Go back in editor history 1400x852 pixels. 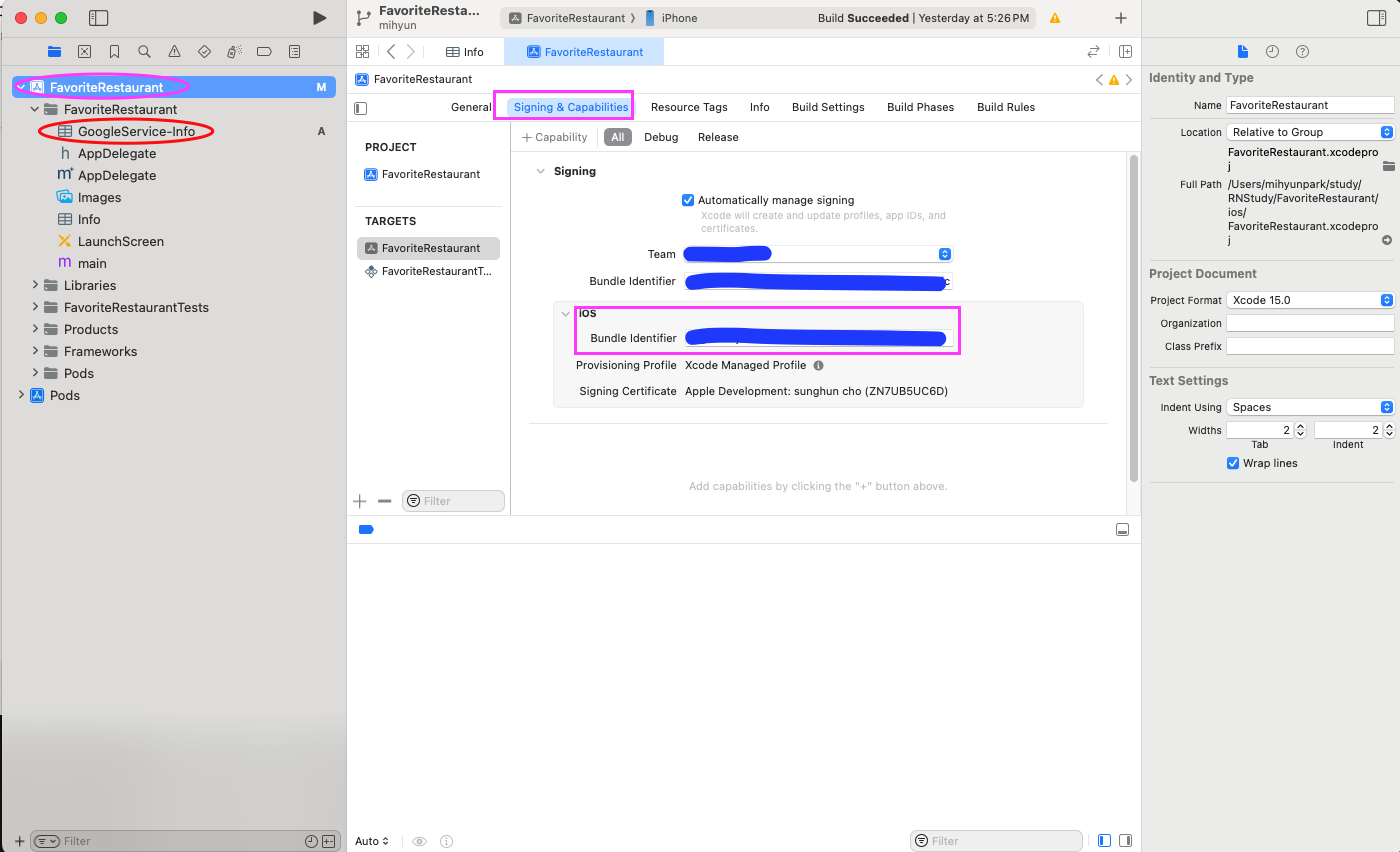pyautogui.click(x=391, y=51)
